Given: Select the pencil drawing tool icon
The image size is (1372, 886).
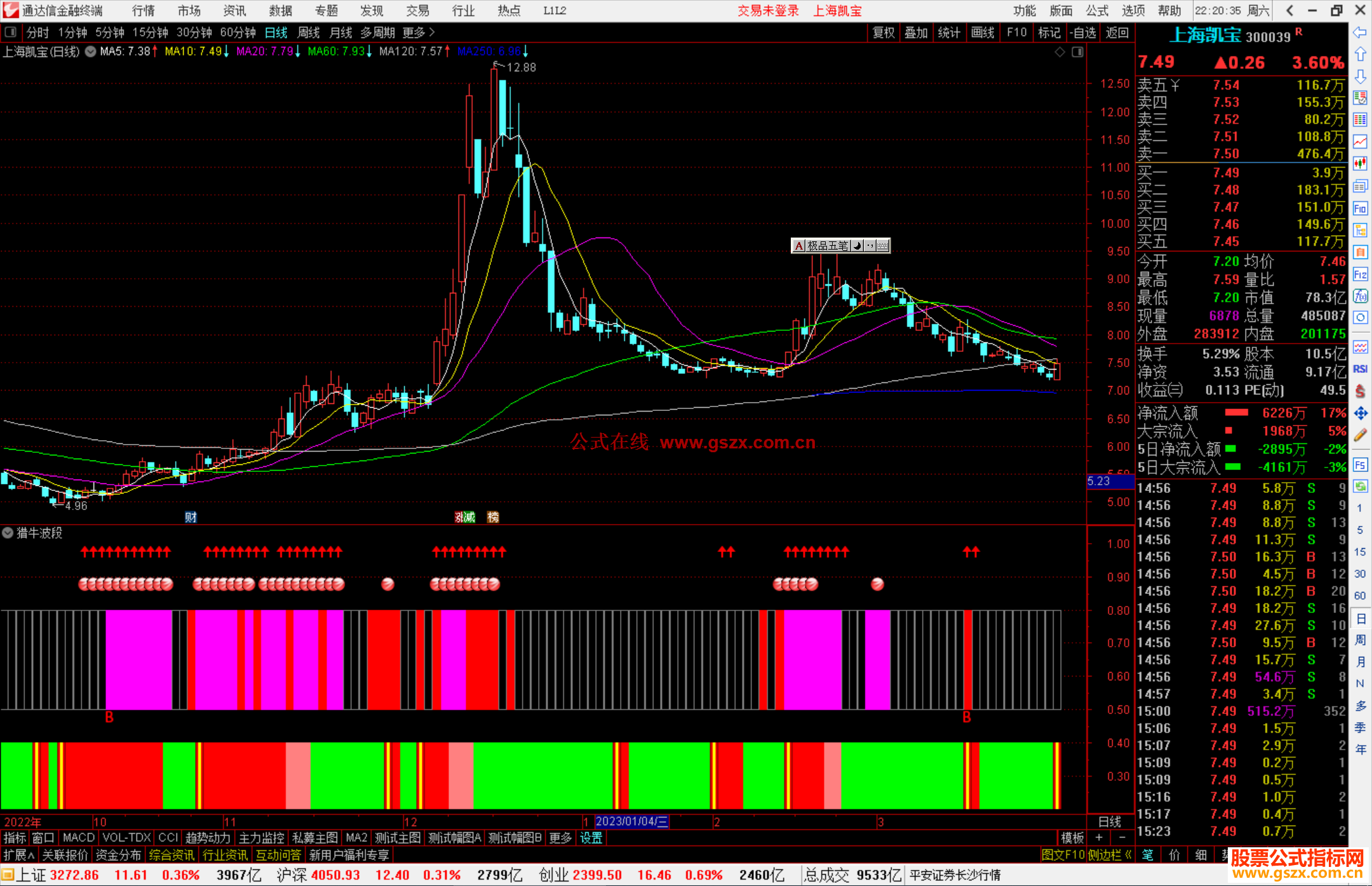Looking at the screenshot, I should click(1360, 436).
